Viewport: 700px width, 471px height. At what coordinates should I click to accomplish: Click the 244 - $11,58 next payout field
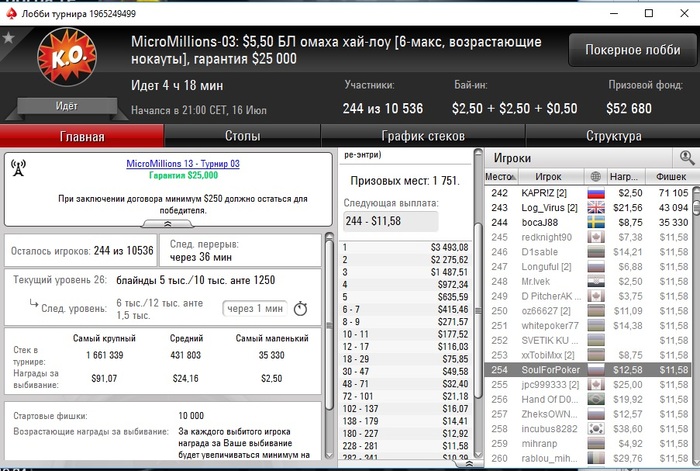(x=391, y=221)
